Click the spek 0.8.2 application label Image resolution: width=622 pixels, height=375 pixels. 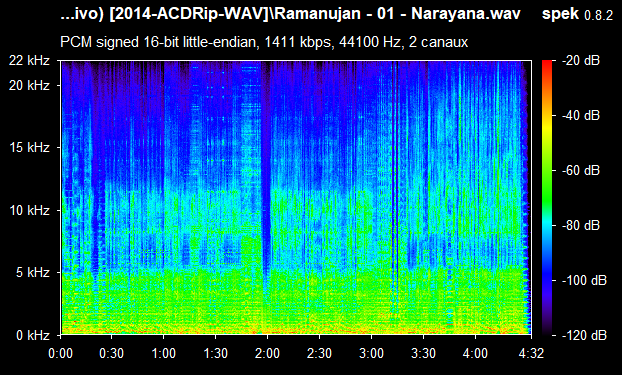pos(577,14)
